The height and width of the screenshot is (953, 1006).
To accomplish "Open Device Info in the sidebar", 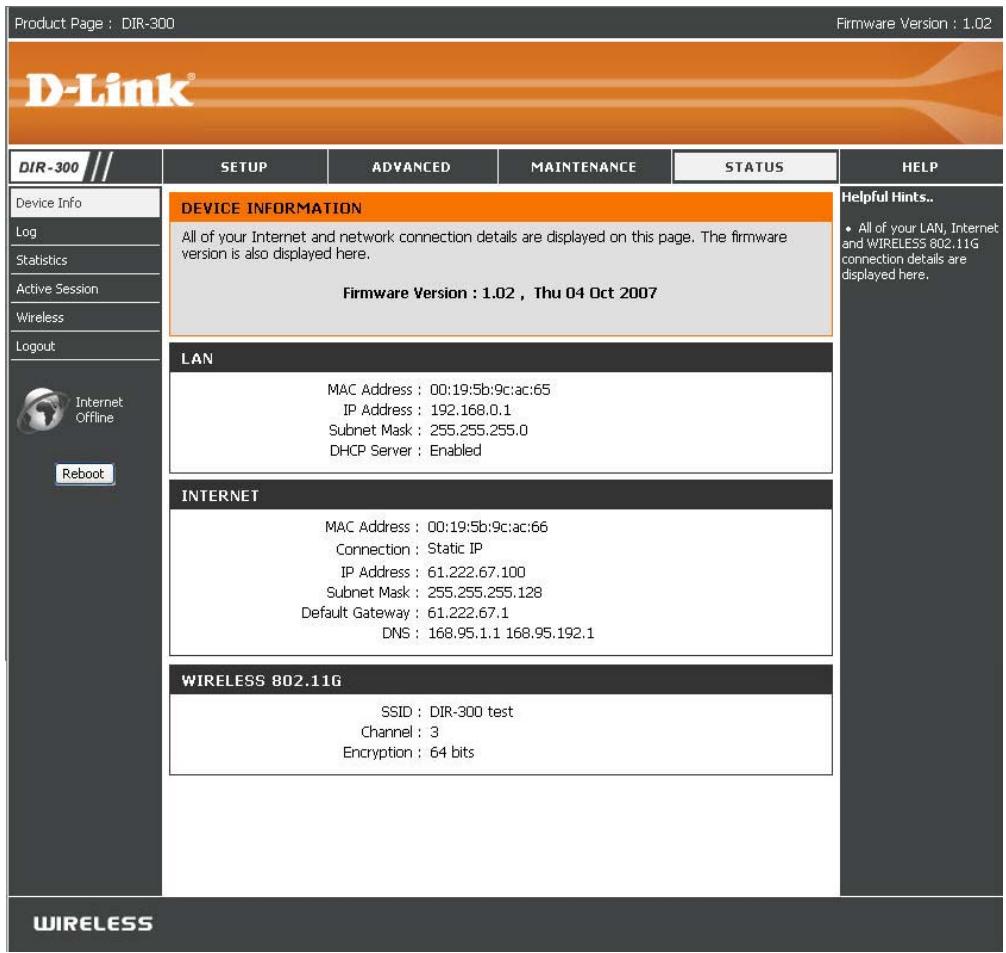I will pos(85,203).
